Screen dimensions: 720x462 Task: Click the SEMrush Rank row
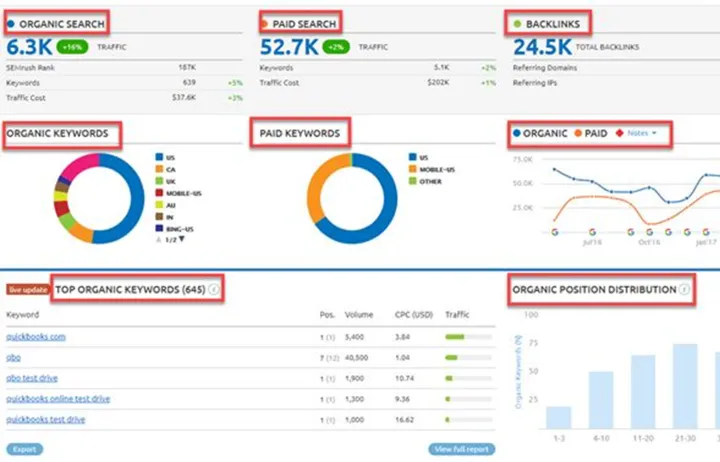124,68
